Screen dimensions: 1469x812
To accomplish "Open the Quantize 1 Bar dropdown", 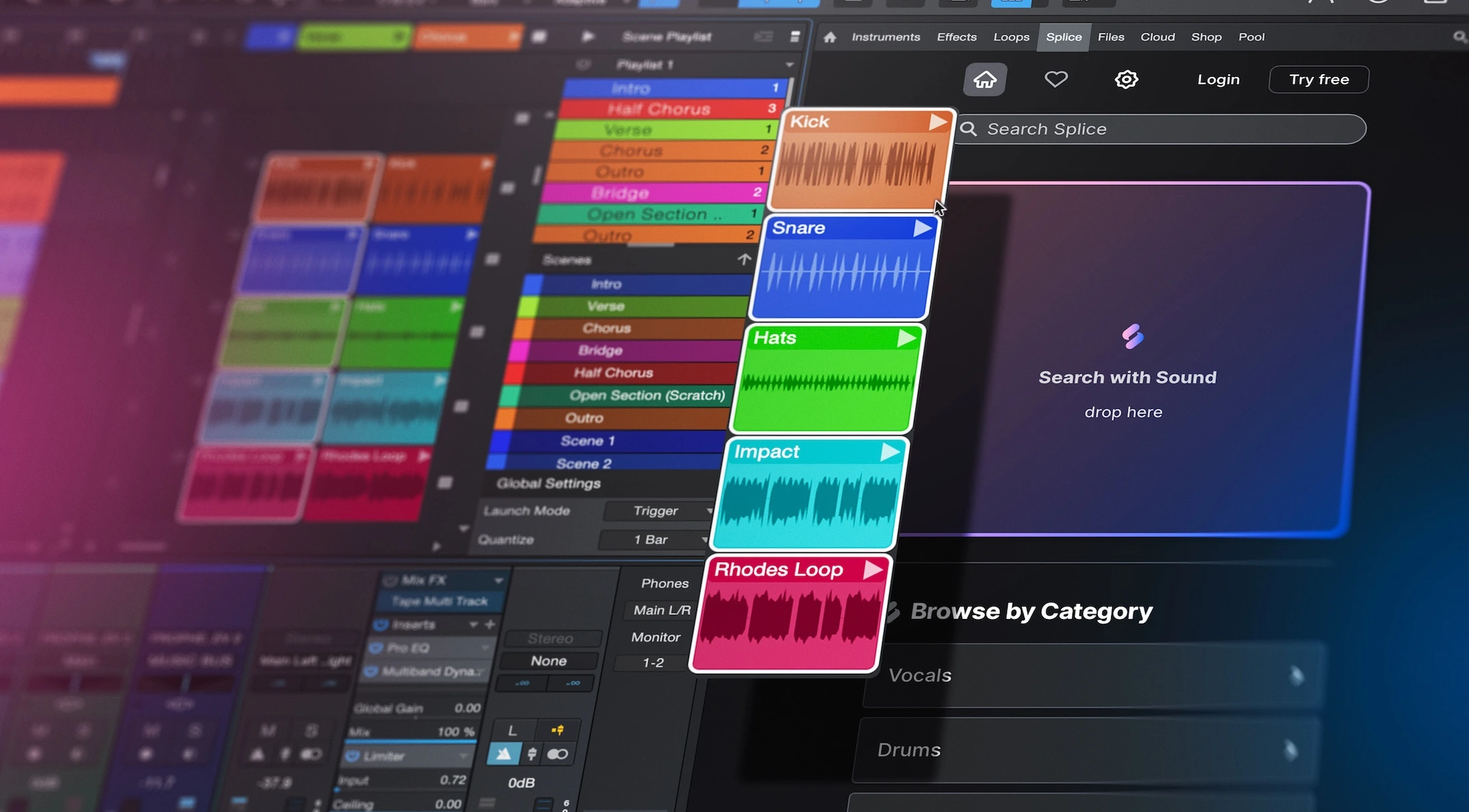I will click(654, 540).
